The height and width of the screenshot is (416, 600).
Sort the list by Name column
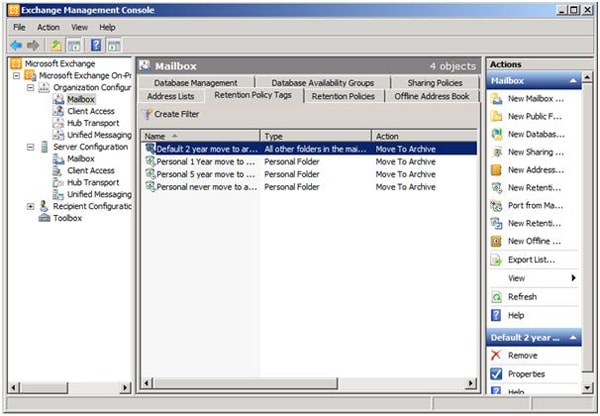(200, 136)
